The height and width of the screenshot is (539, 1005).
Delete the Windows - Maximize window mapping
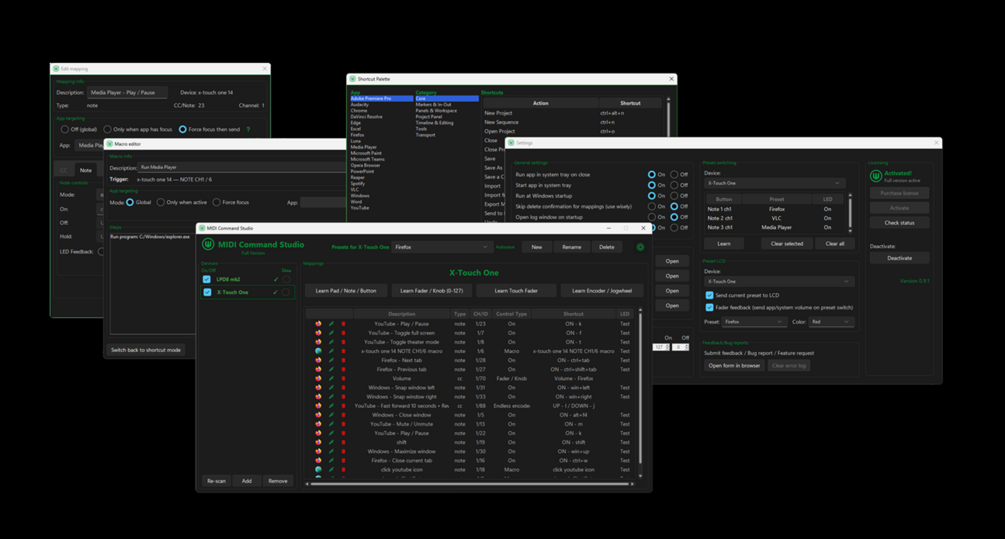(x=343, y=451)
